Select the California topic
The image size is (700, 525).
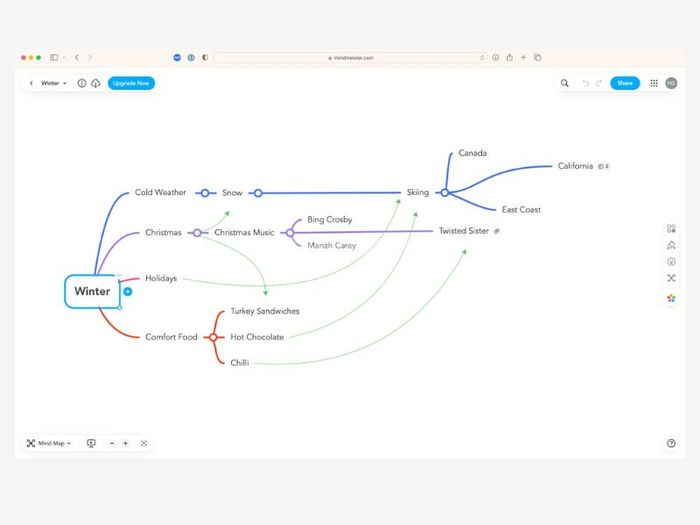[x=575, y=166]
